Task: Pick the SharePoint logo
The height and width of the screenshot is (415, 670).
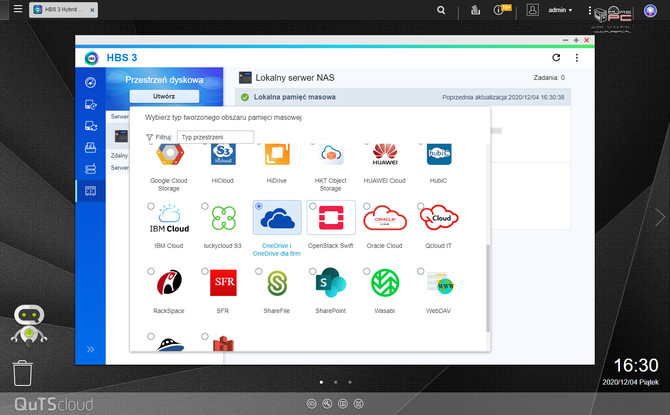Action: [331, 283]
